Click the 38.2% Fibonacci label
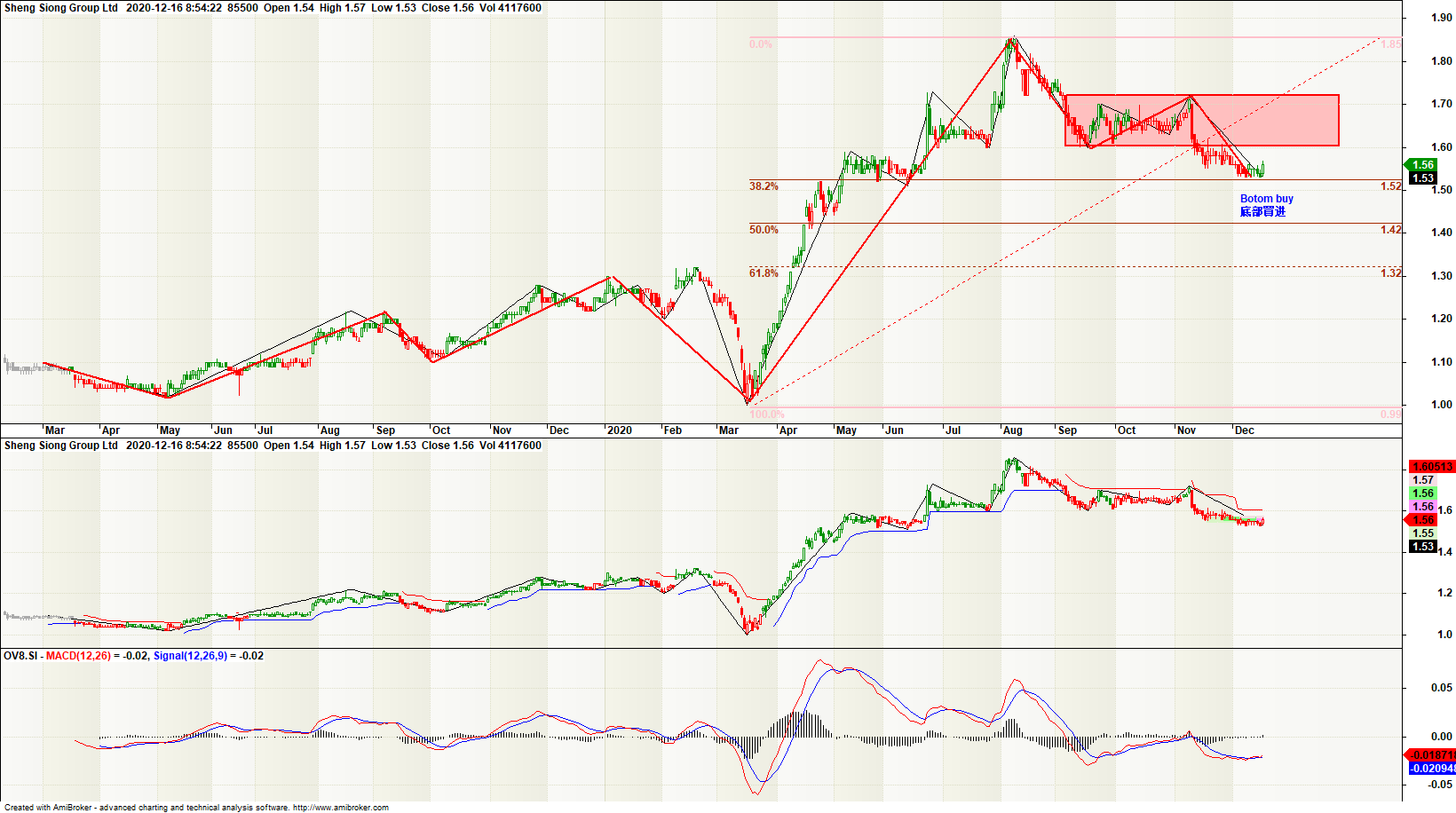The height and width of the screenshot is (813, 1456). point(764,186)
